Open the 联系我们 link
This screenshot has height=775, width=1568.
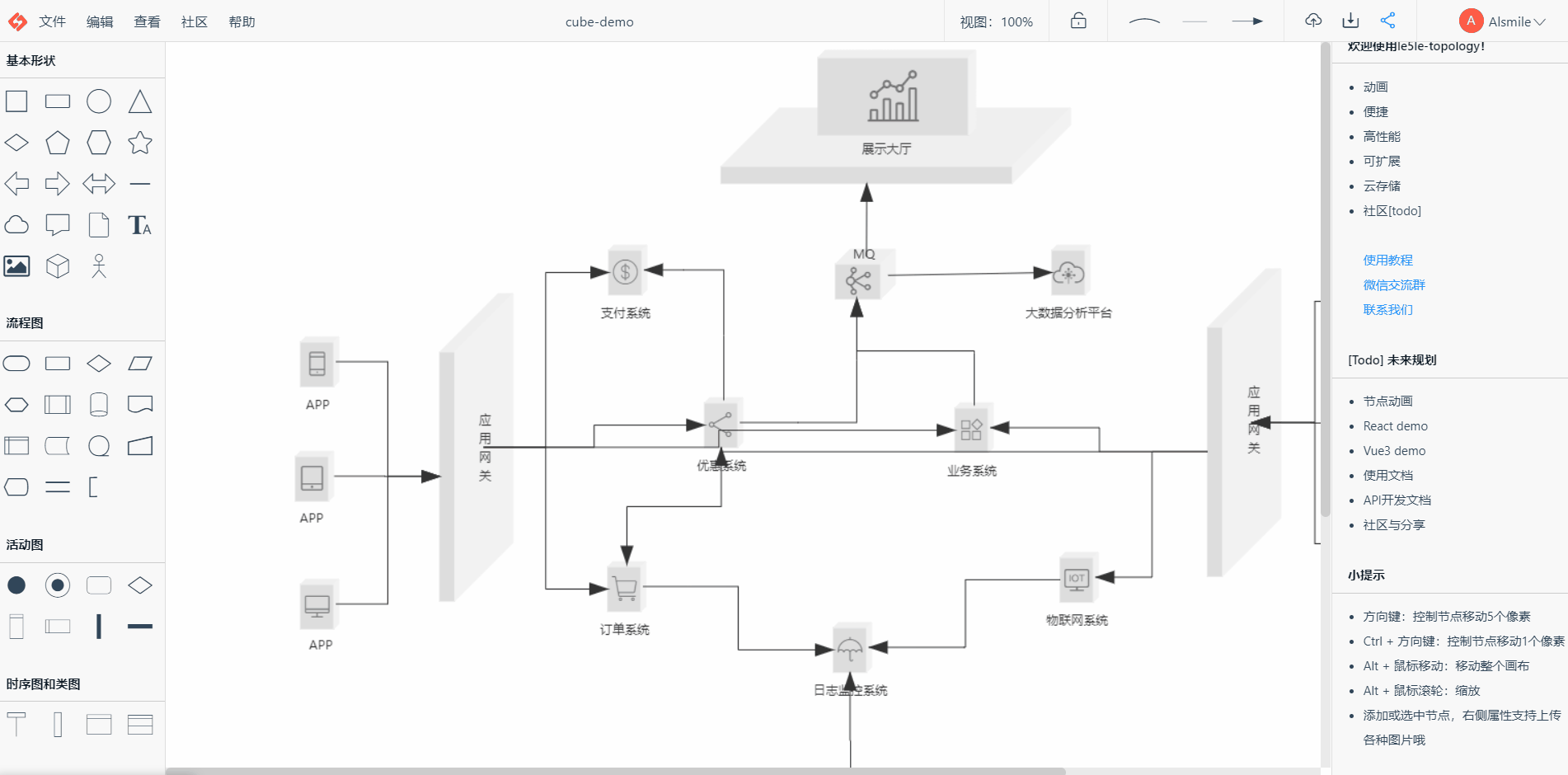coord(1387,309)
